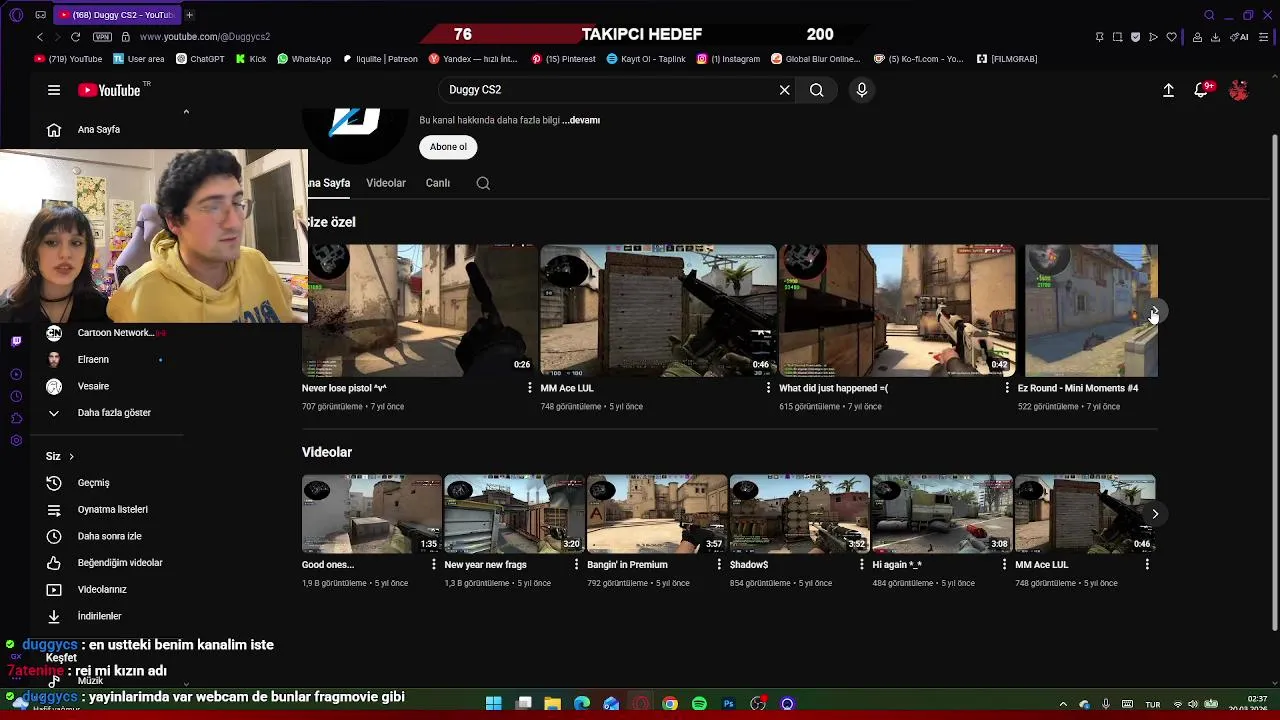The image size is (1280, 720).
Task: Switch to the Canlı channel tab
Action: tap(438, 183)
